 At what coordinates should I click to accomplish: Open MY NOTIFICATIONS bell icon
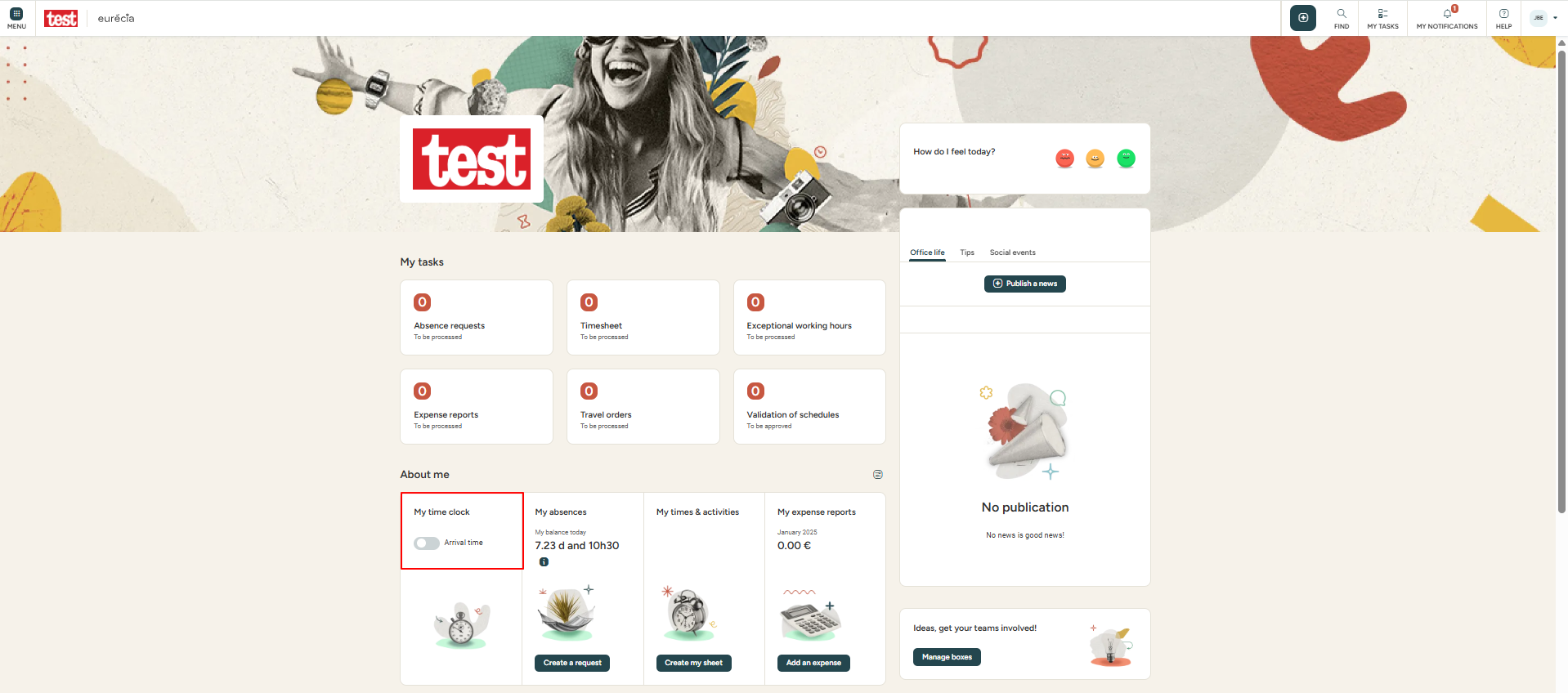[x=1448, y=14]
